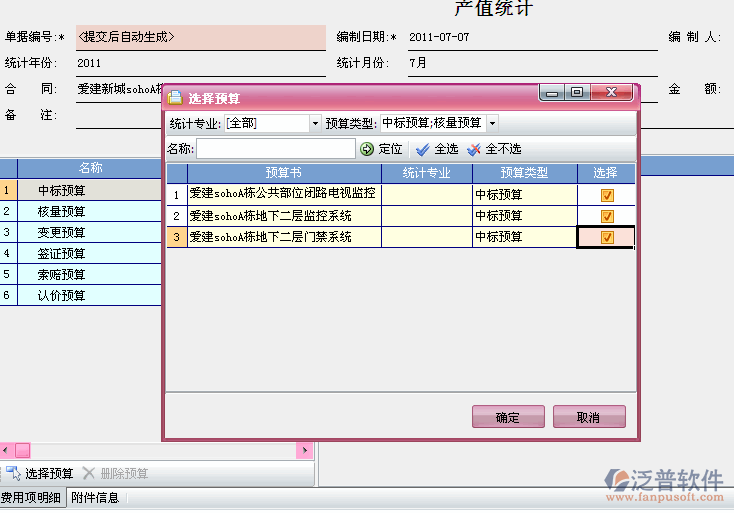
Task: Click the 合同 field 爱建新城sohoA
Action: (x=119, y=89)
